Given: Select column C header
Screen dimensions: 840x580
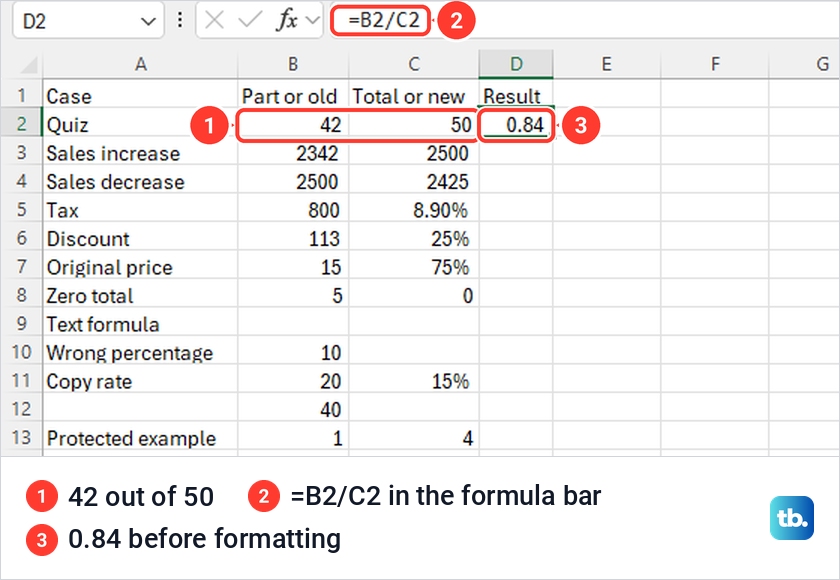Looking at the screenshot, I should [x=414, y=64].
